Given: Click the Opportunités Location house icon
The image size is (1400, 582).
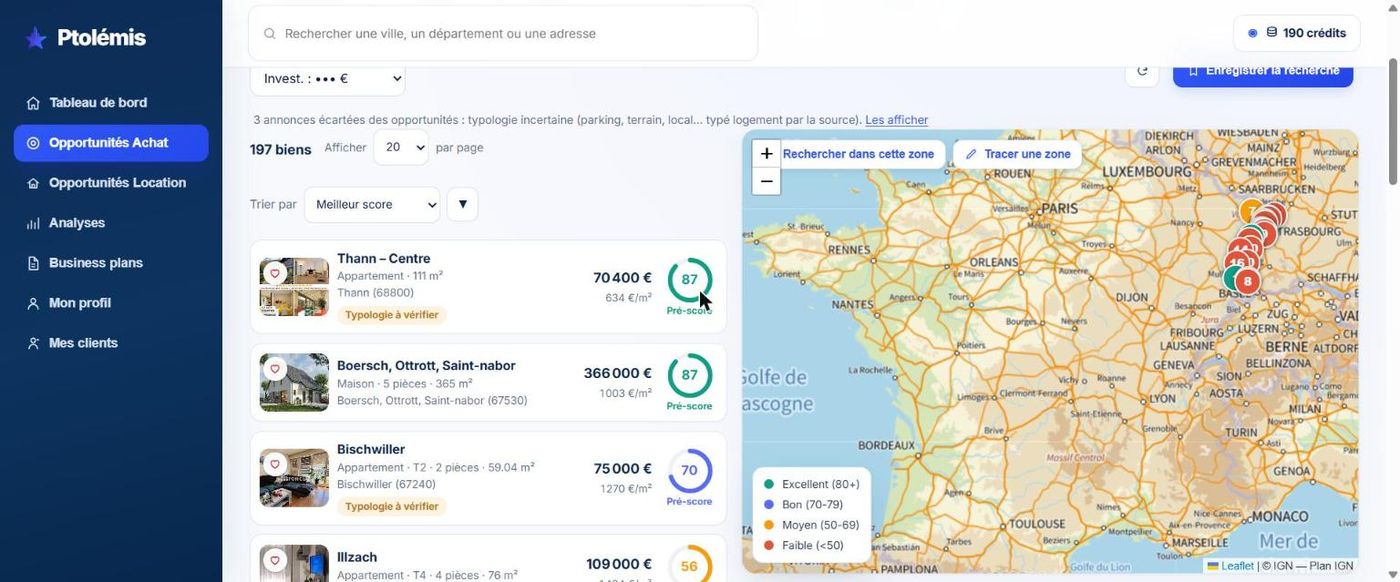Looking at the screenshot, I should (x=33, y=183).
